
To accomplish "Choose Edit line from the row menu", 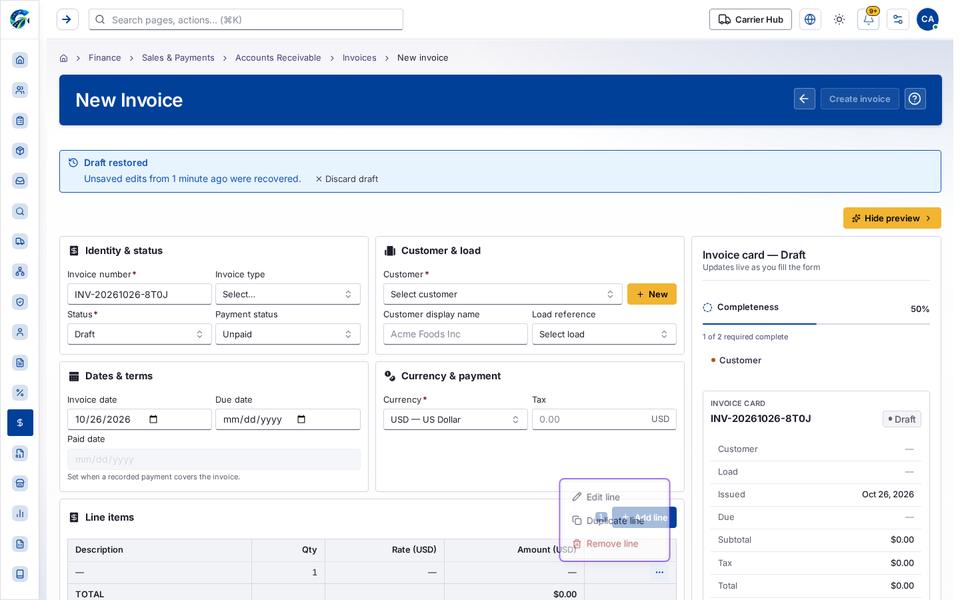I will 614,497.
